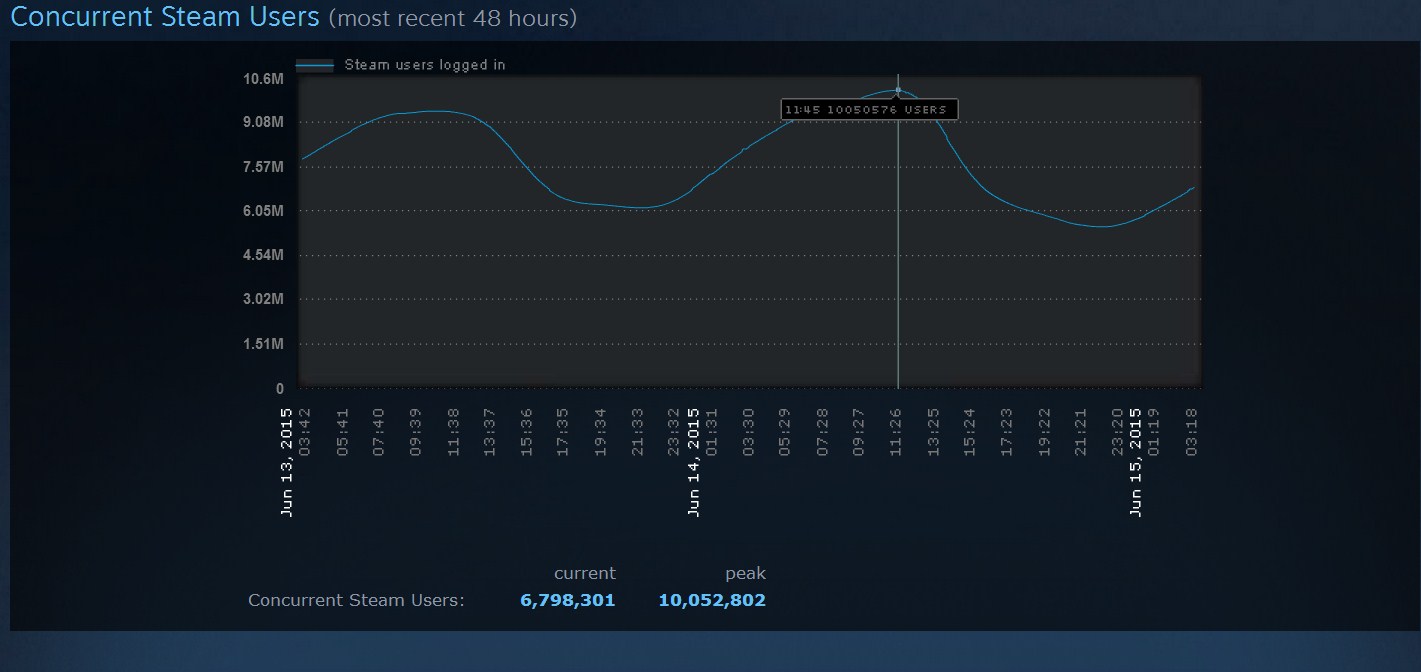Click the 01:19 time axis label

pos(1154,431)
